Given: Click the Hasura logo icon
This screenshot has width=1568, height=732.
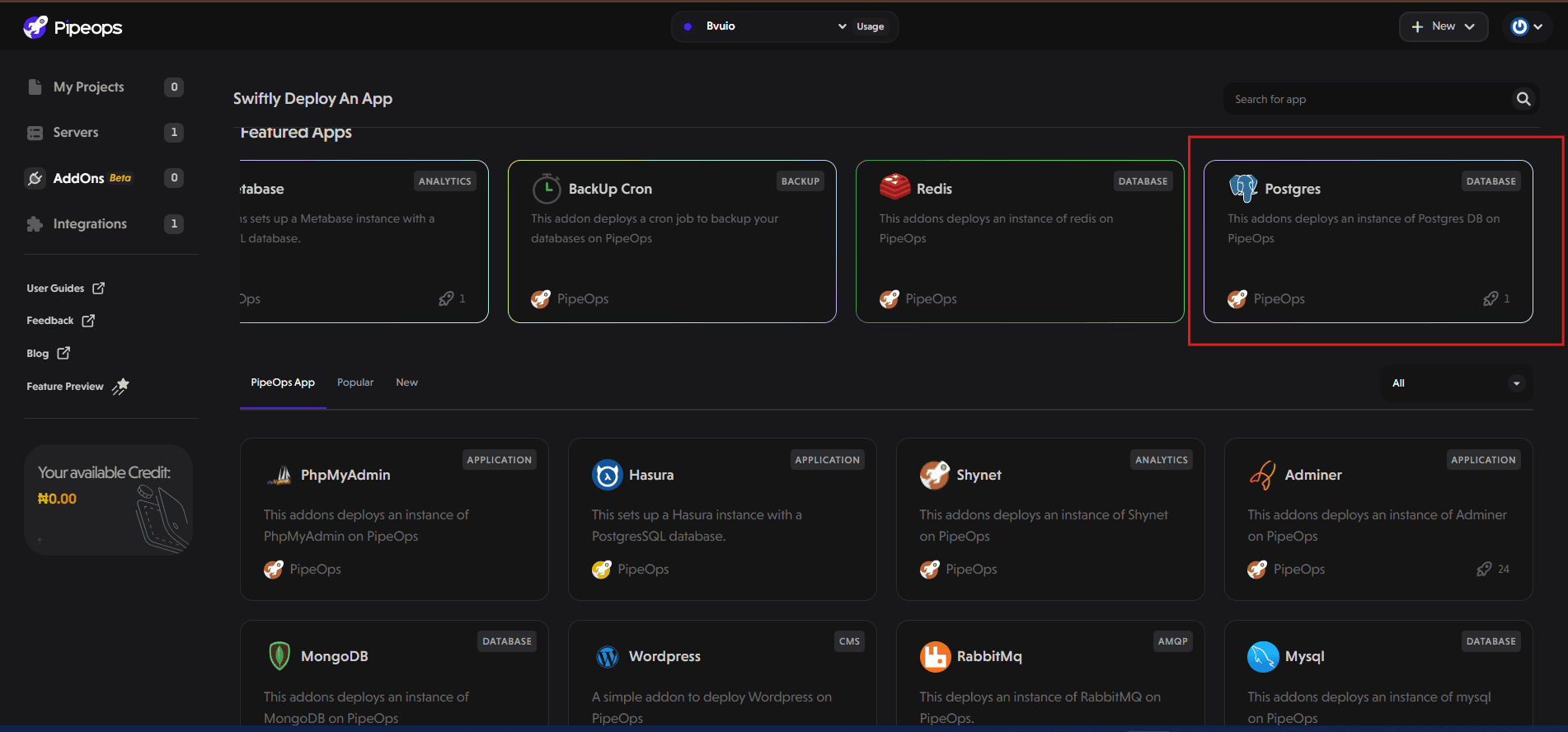Looking at the screenshot, I should pyautogui.click(x=607, y=475).
